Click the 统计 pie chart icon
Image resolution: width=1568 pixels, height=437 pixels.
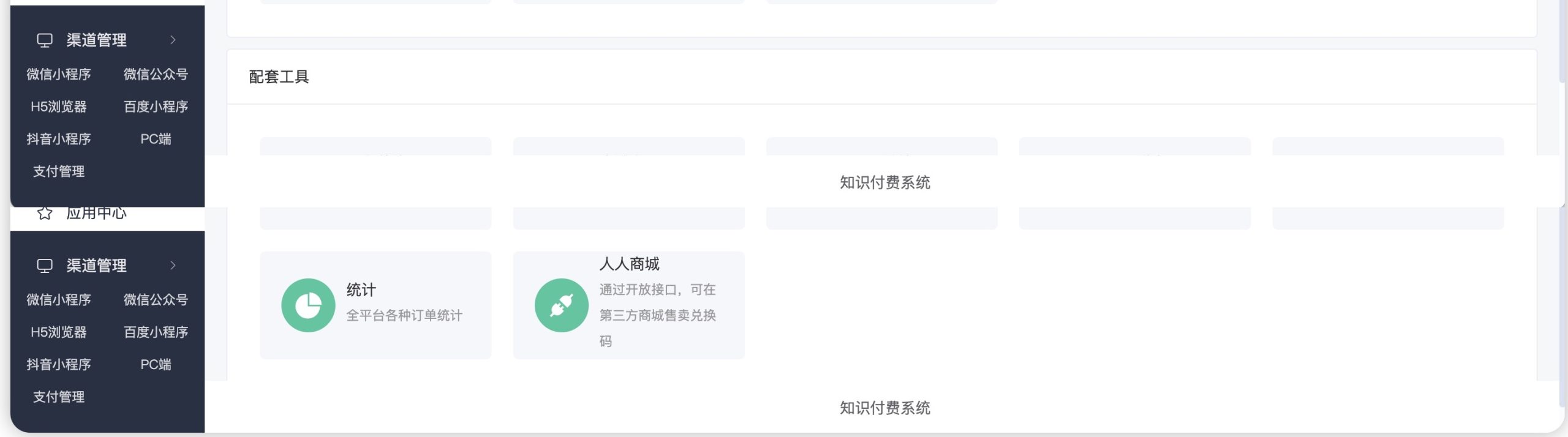click(308, 305)
